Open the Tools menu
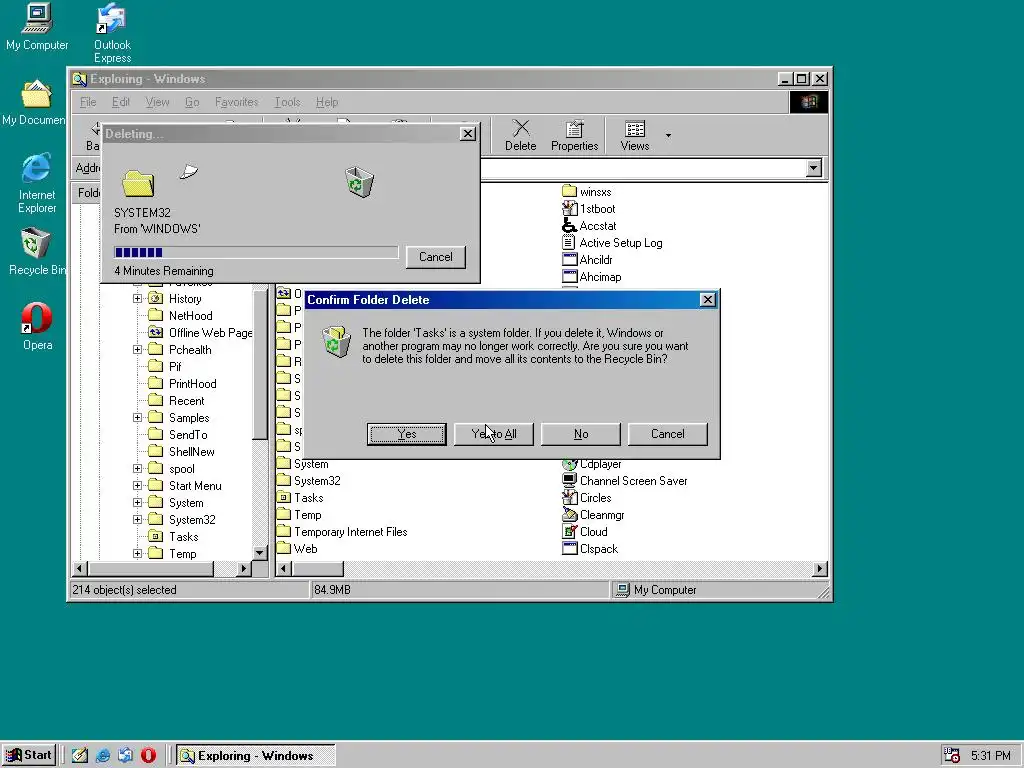 point(287,102)
